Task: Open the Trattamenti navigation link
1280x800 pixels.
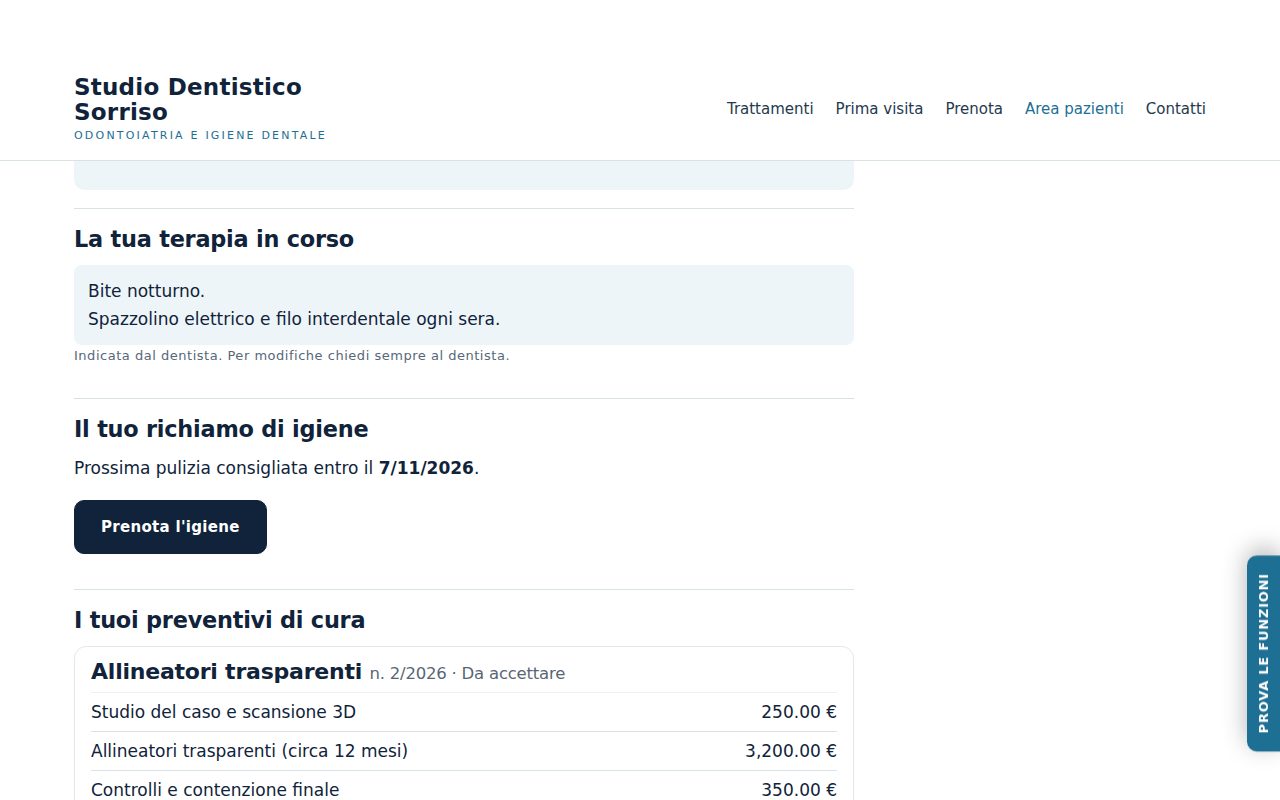Action: (770, 108)
